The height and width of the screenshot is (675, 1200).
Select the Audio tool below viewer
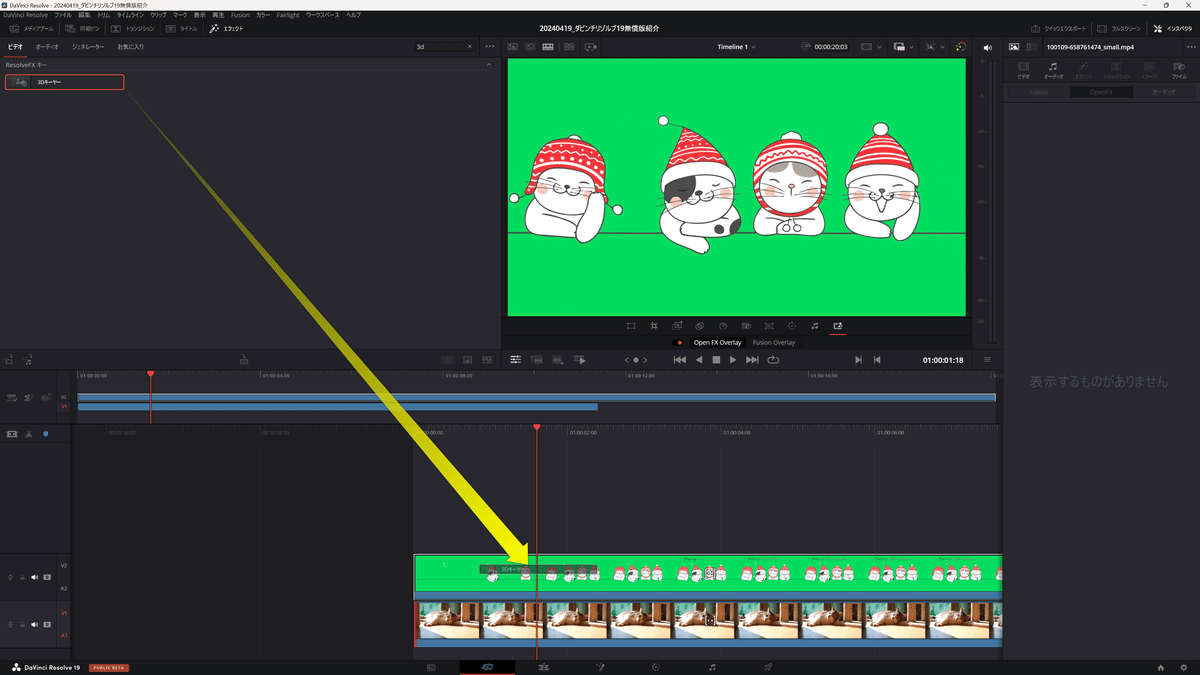[815, 326]
